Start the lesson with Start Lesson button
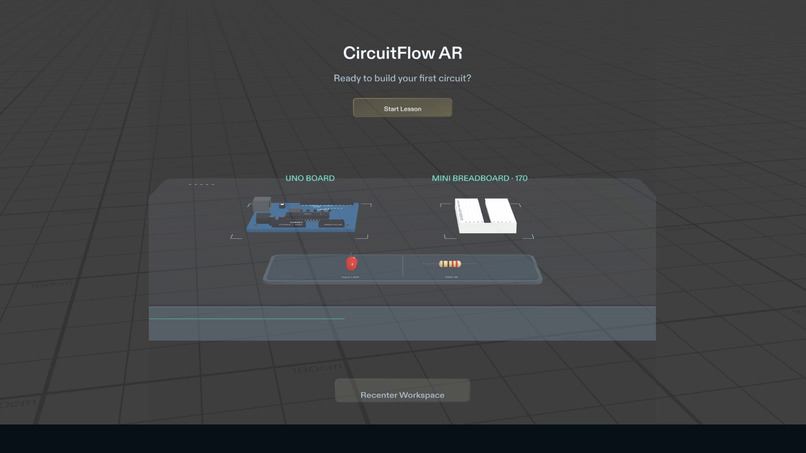806x453 pixels. [x=402, y=108]
